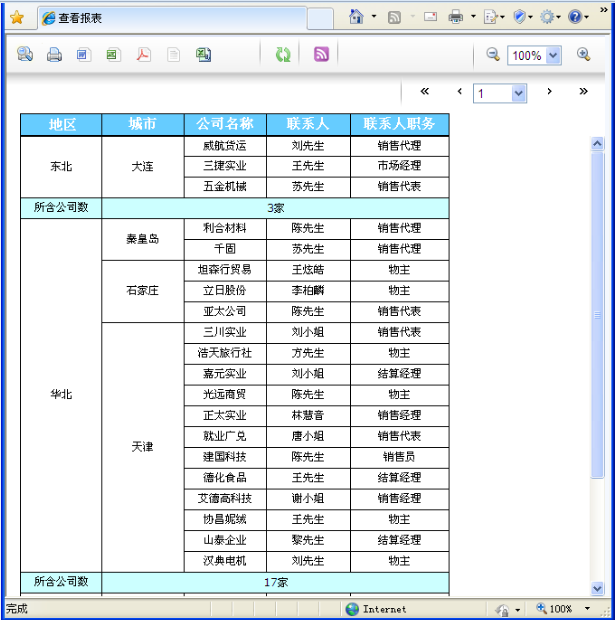Click the 3家 company count cell

click(275, 208)
